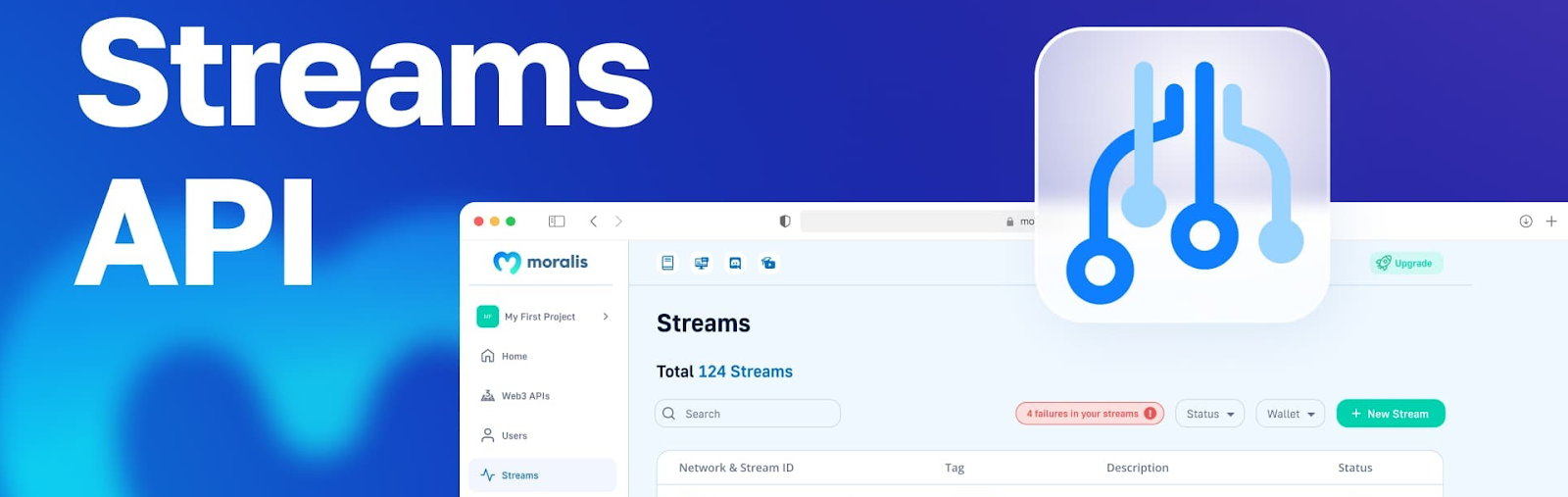Click the Tag column header
1568x497 pixels.
(x=955, y=468)
